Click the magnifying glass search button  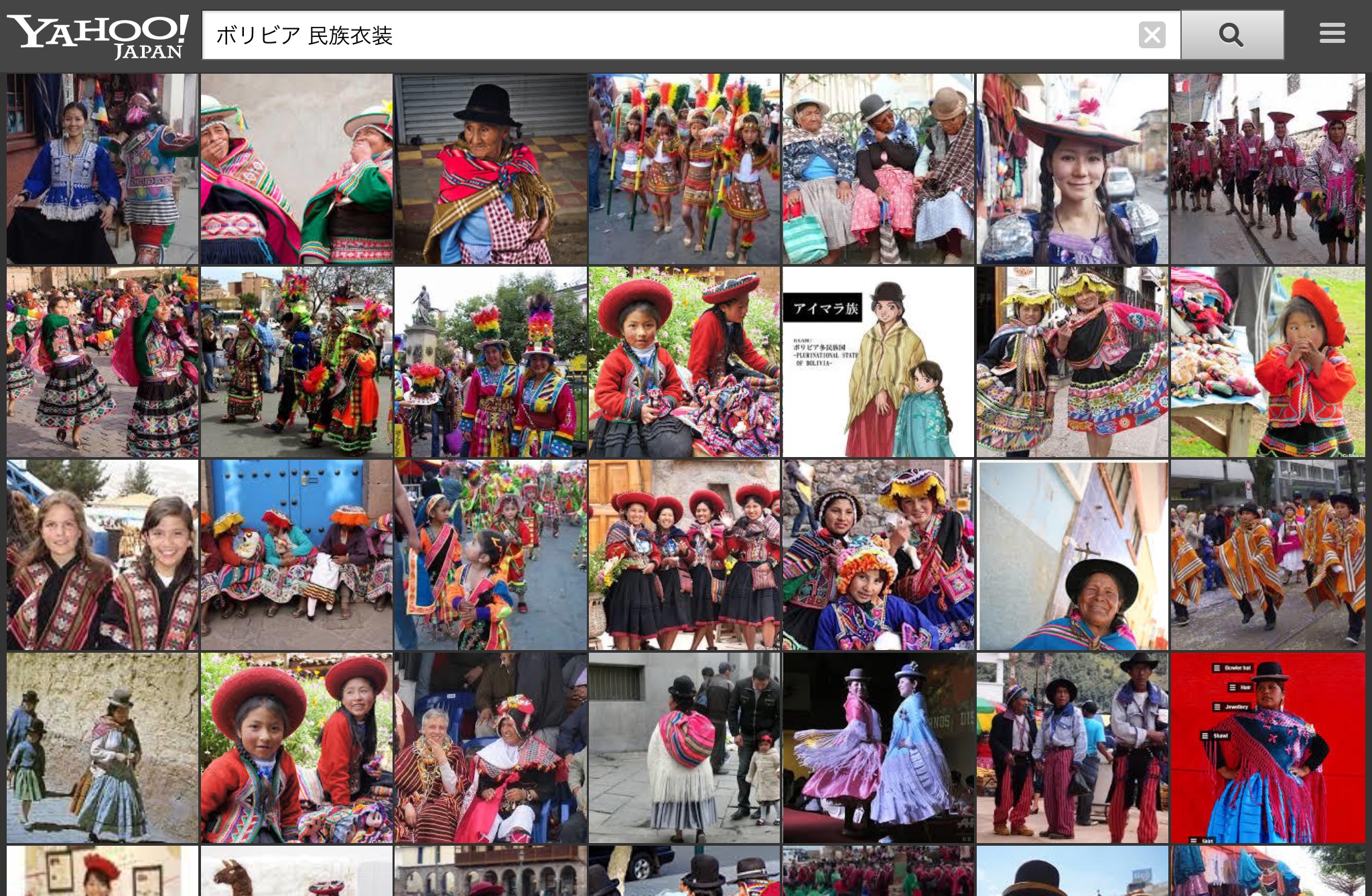1231,35
